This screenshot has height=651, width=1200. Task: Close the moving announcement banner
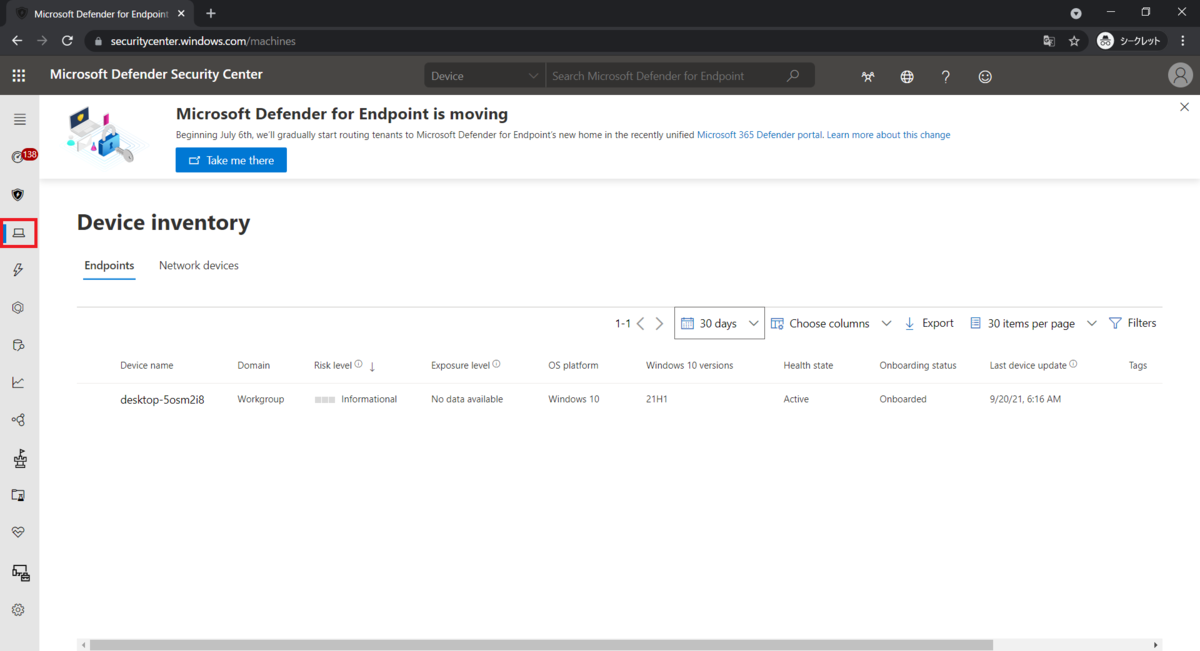click(x=1185, y=107)
